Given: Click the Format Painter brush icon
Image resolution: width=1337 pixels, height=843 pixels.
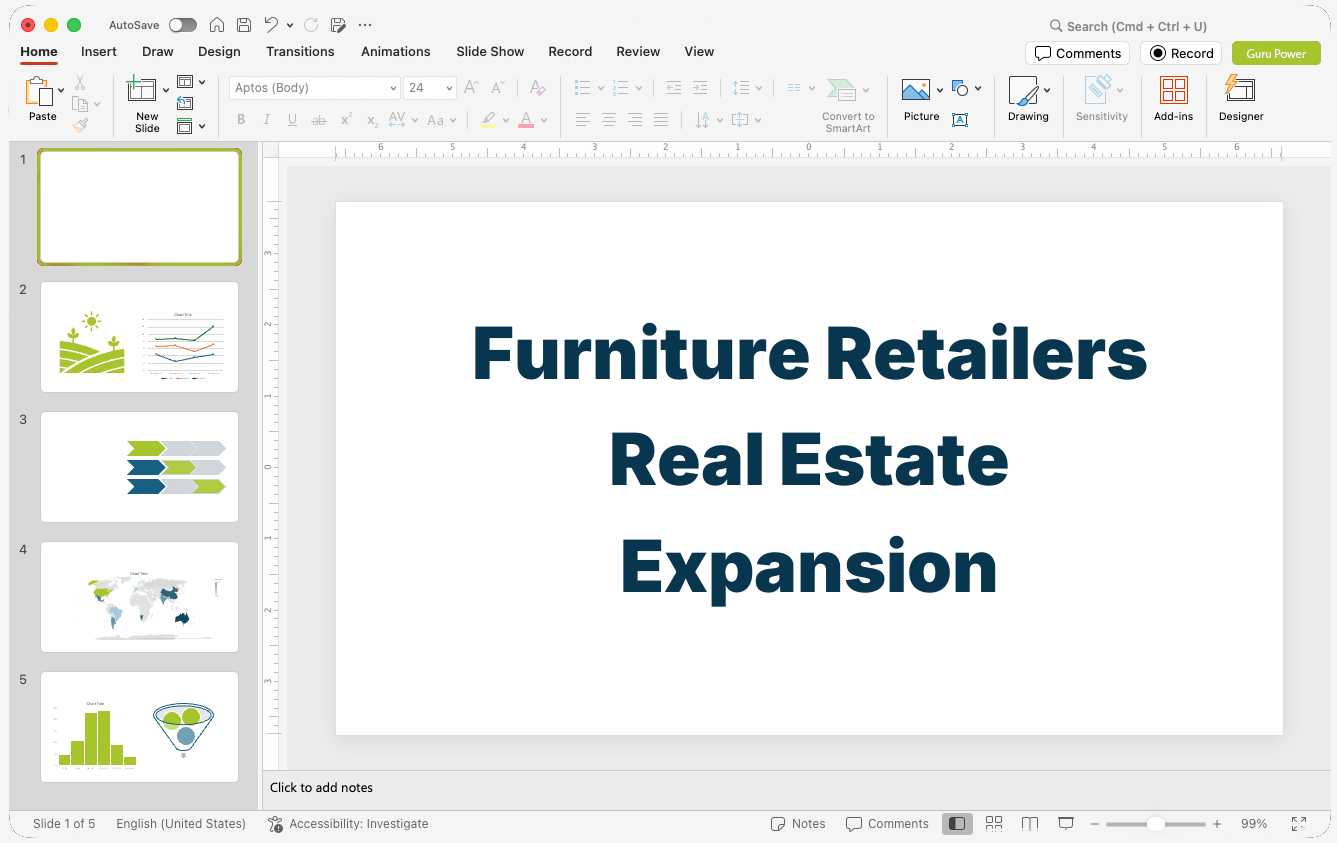Looking at the screenshot, I should tap(80, 125).
